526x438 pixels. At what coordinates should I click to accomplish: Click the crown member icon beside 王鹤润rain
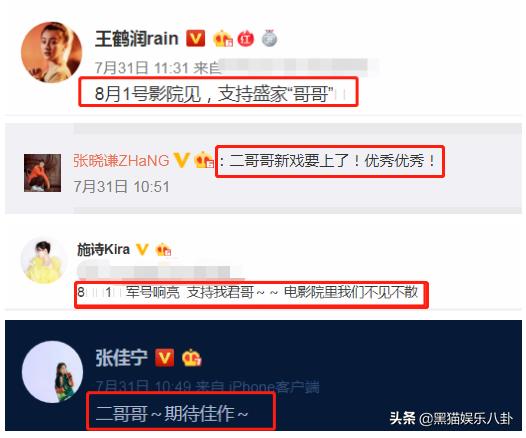coord(223,39)
